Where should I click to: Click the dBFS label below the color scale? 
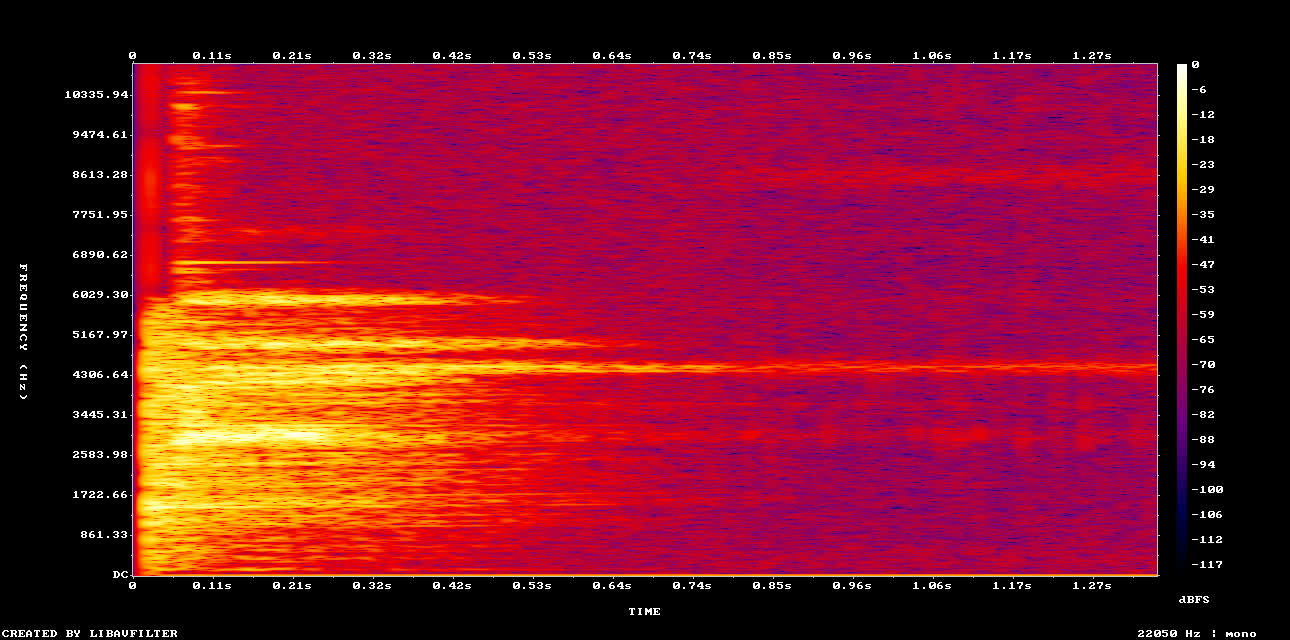[x=1192, y=600]
